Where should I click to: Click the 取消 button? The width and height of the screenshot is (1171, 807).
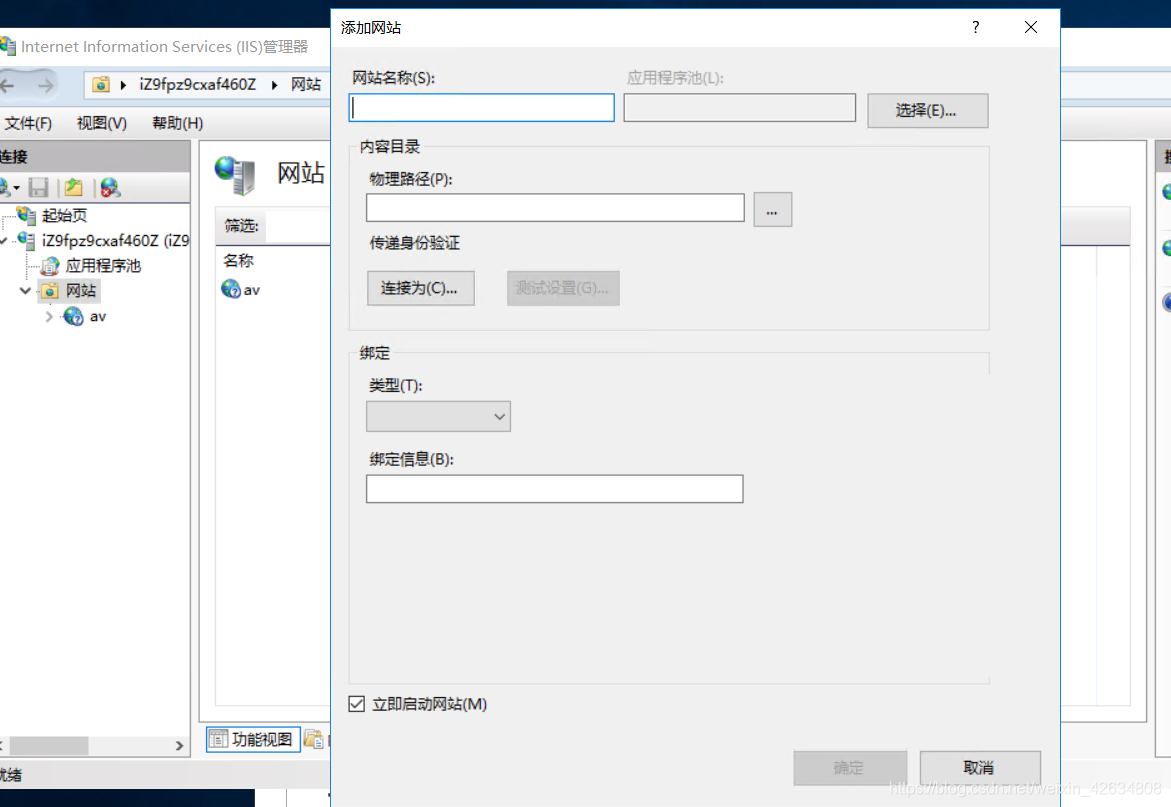pyautogui.click(x=980, y=767)
